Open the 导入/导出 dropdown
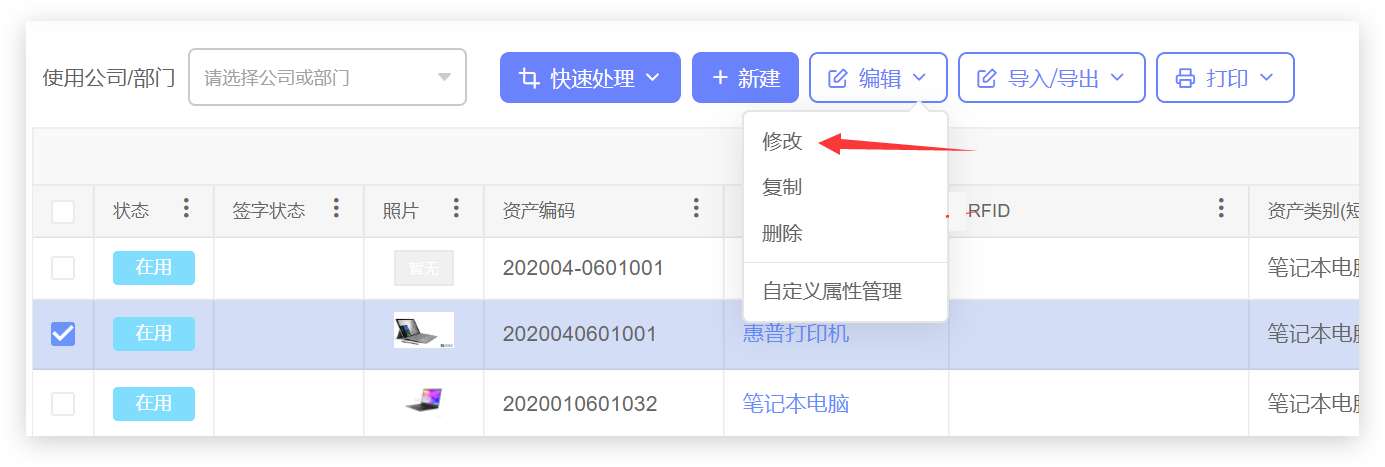This screenshot has width=1385, height=467. (x=1051, y=78)
